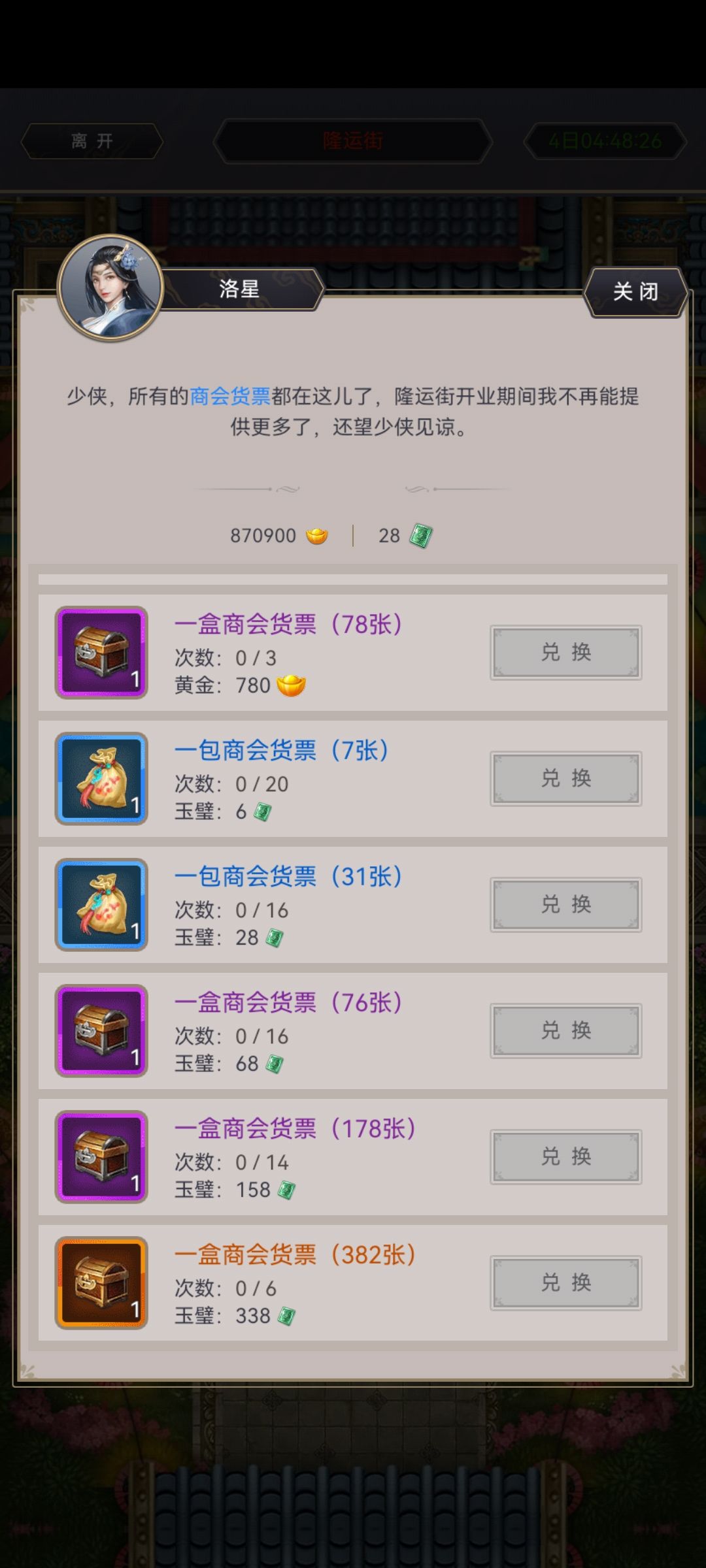Tap the 隆运街 title banner

pyautogui.click(x=353, y=140)
